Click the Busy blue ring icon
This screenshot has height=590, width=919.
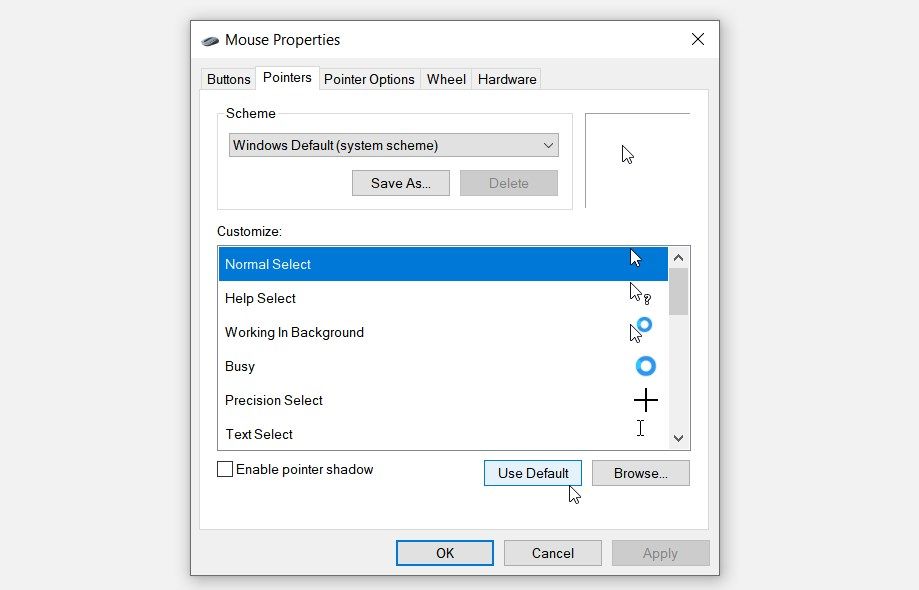645,366
